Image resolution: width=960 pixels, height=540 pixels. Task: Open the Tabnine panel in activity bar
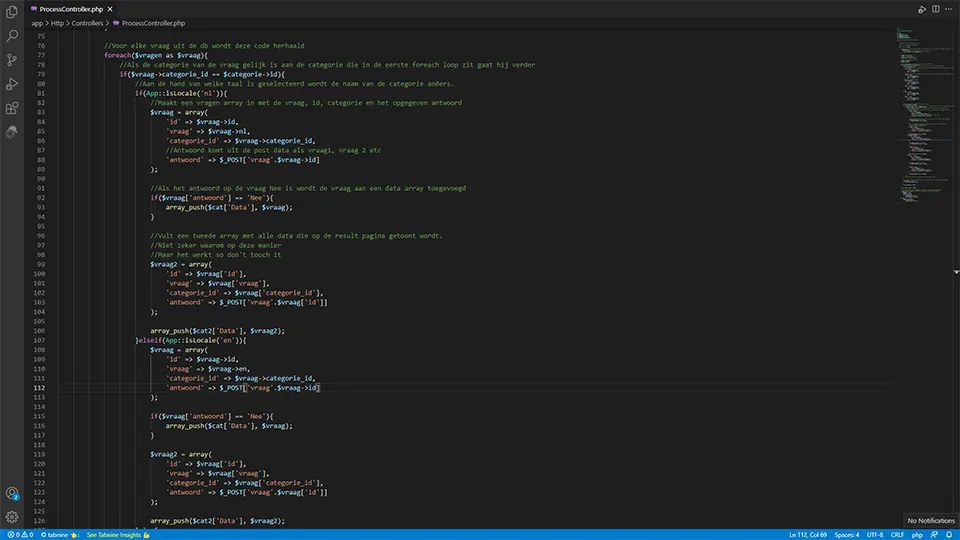(x=12, y=132)
